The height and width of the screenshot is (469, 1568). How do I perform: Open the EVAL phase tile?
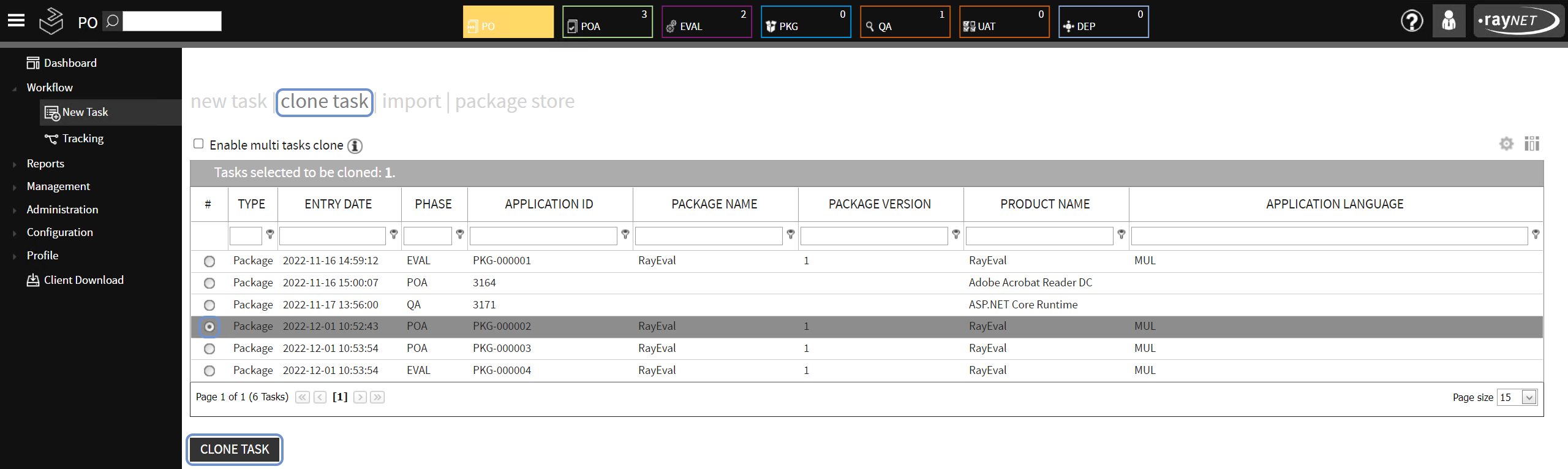pyautogui.click(x=706, y=22)
